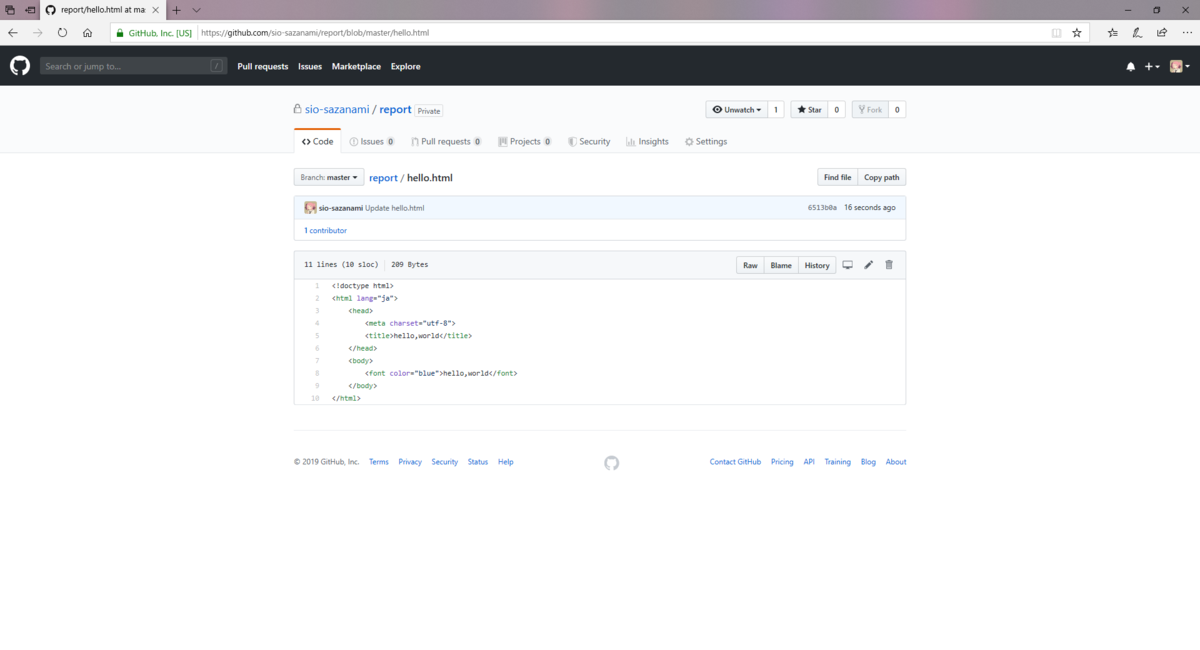Click the set tabs aside icon
Screen dimensions: 1200x650
tap(29, 9)
